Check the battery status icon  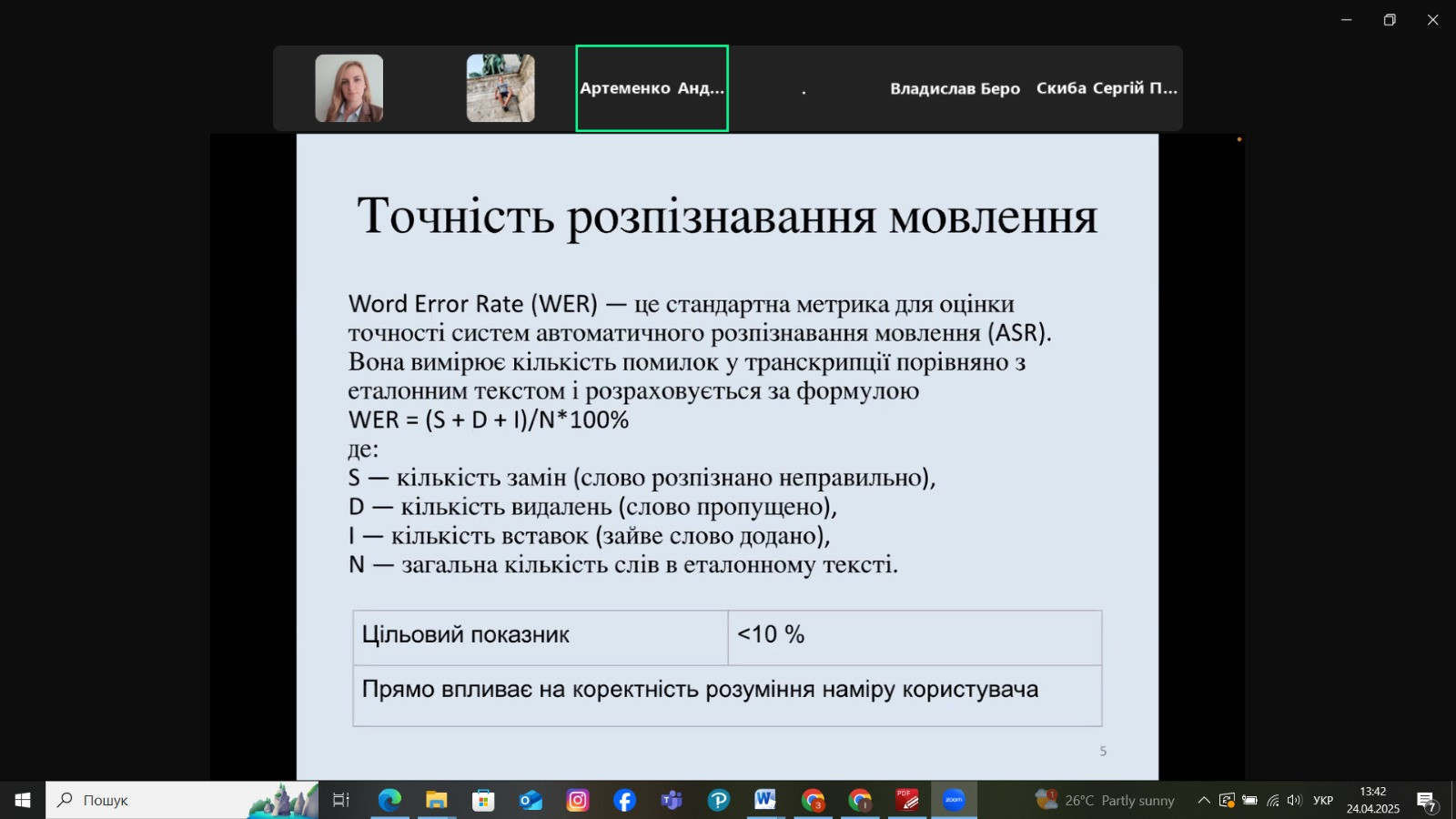click(x=1249, y=800)
